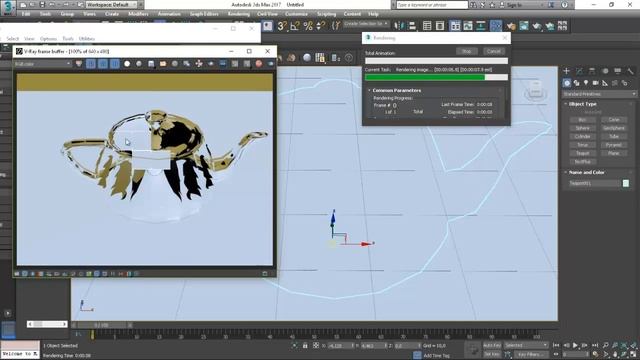Toggle the Spinner Snap icon

pyautogui.click(x=321, y=26)
